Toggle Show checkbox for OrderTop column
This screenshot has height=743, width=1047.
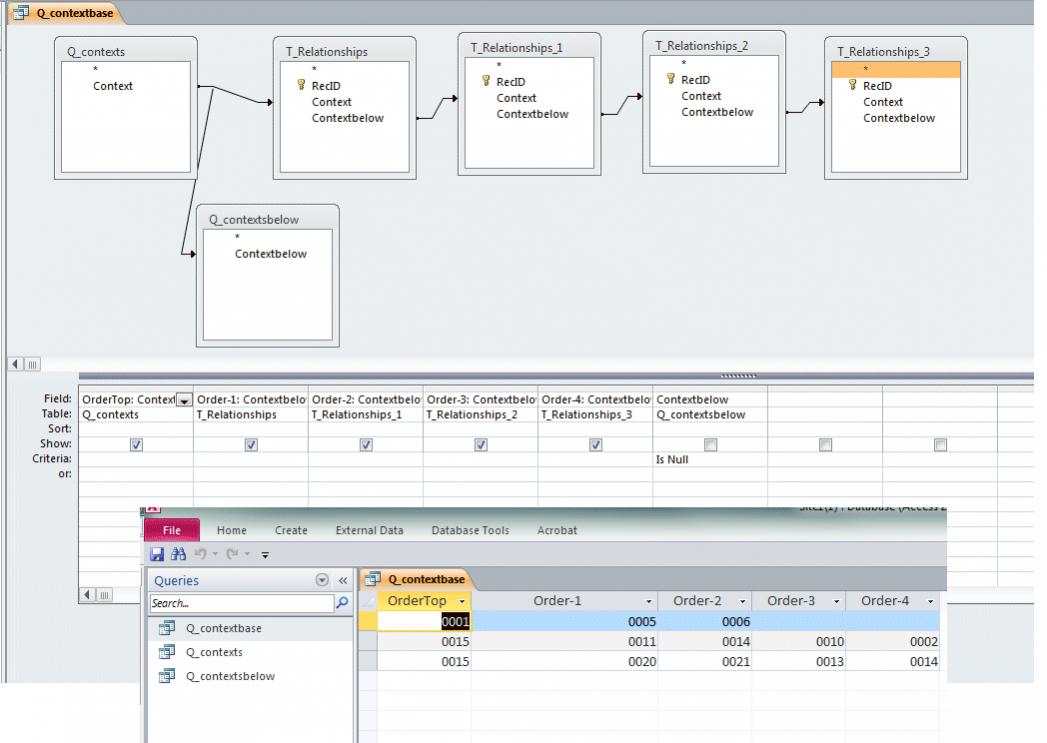click(x=136, y=444)
